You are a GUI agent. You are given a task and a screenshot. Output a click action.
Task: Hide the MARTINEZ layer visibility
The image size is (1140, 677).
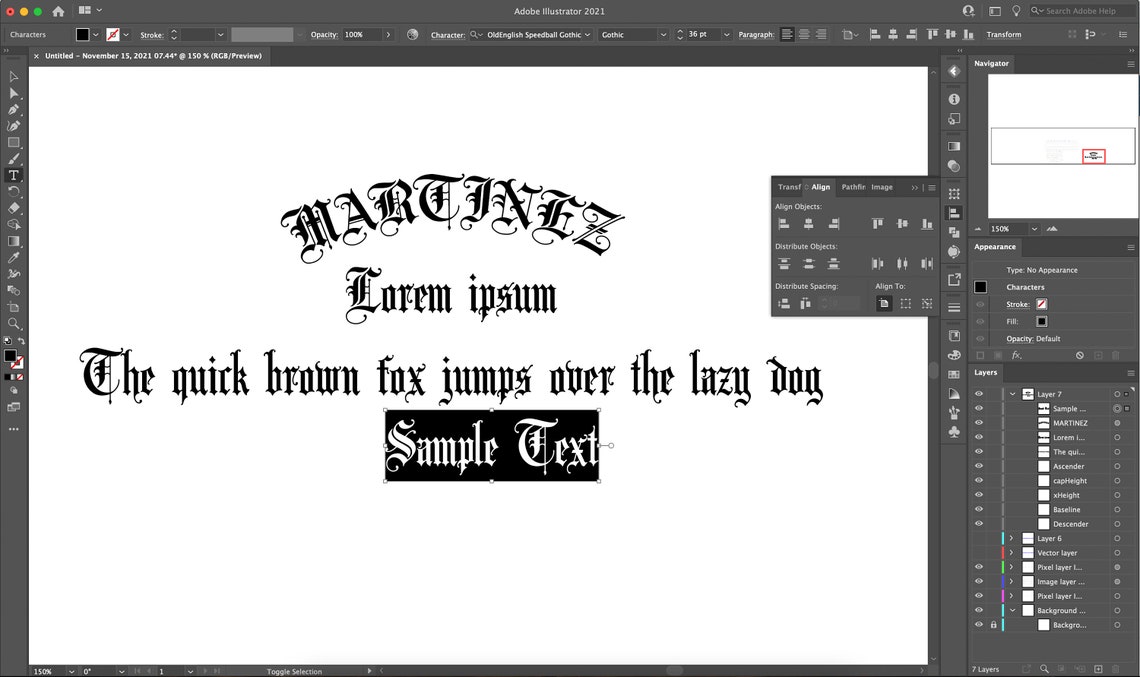tap(979, 423)
